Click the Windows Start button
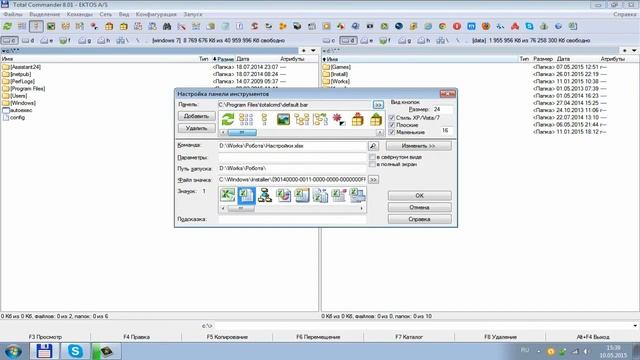 pos(13,351)
